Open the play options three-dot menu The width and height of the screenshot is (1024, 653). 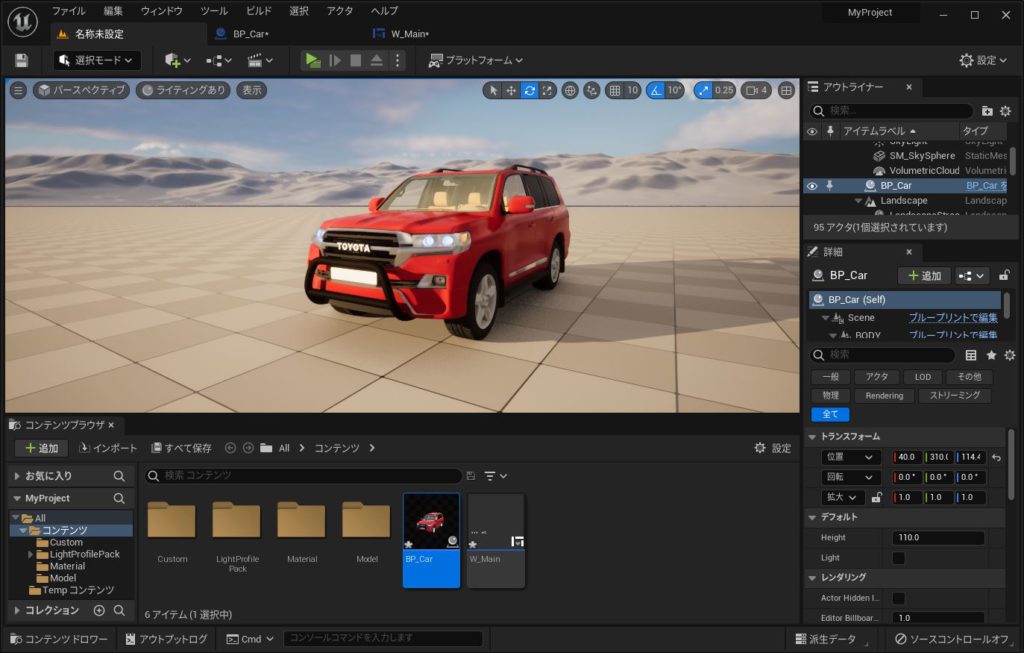(397, 60)
